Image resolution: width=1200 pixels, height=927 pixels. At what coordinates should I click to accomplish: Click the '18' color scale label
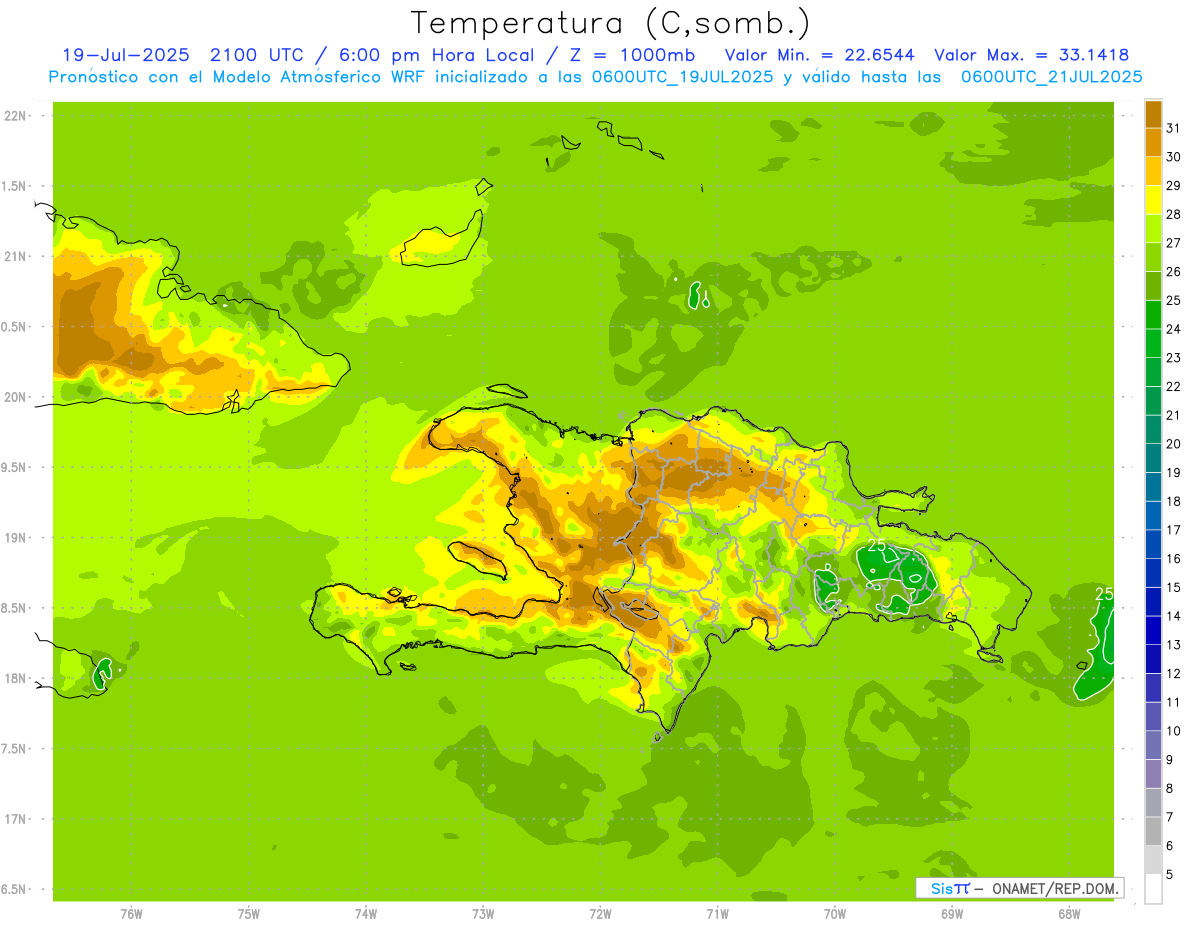click(x=1174, y=501)
